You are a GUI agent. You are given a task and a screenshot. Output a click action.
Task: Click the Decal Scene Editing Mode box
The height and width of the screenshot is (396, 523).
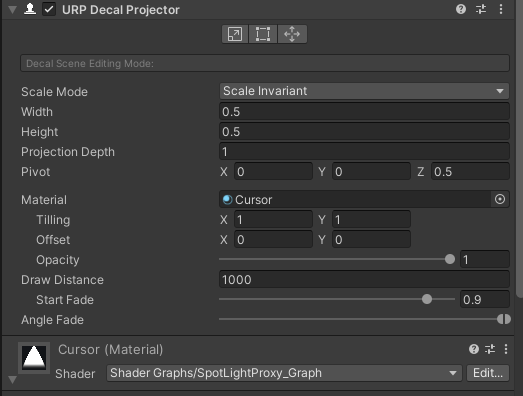point(265,63)
